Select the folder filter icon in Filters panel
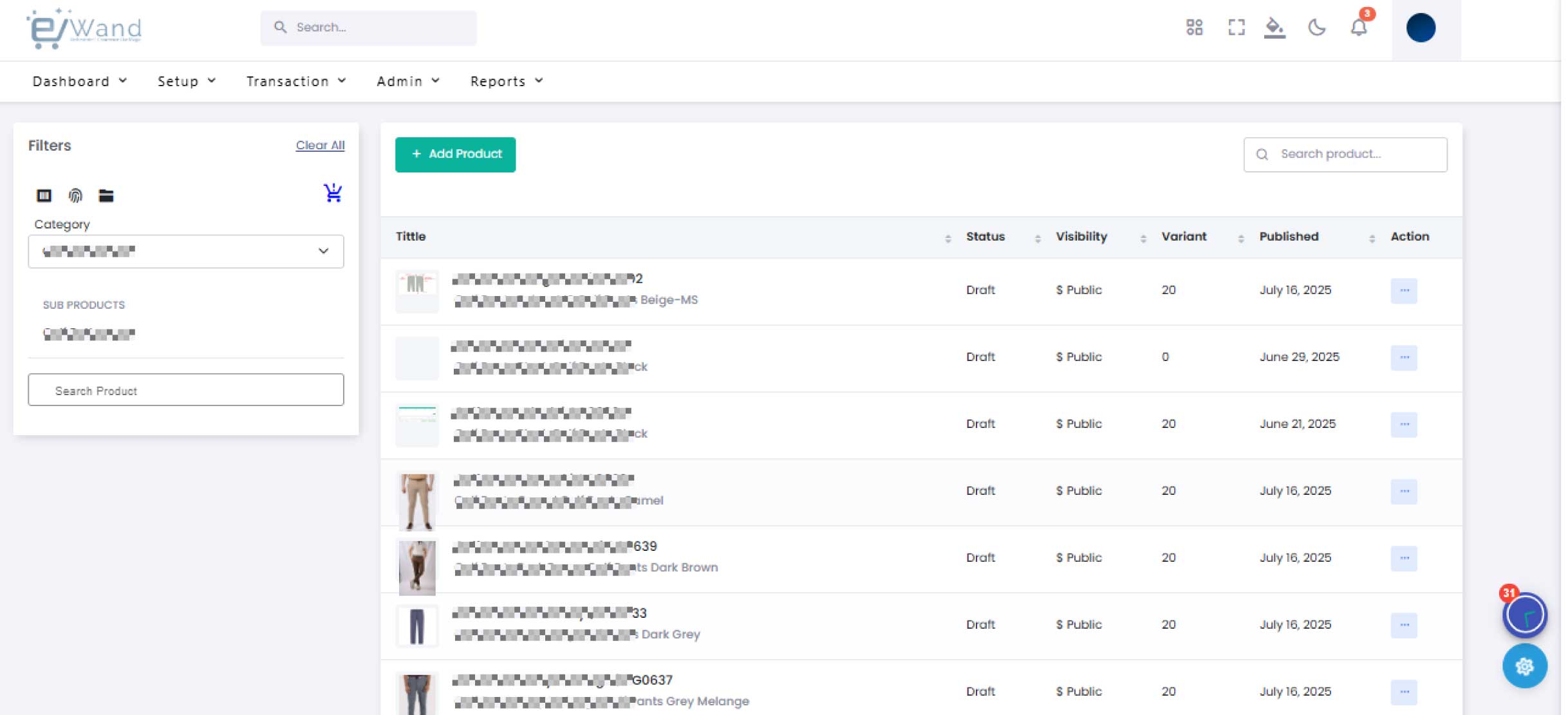The height and width of the screenshot is (715, 1568). (x=107, y=195)
